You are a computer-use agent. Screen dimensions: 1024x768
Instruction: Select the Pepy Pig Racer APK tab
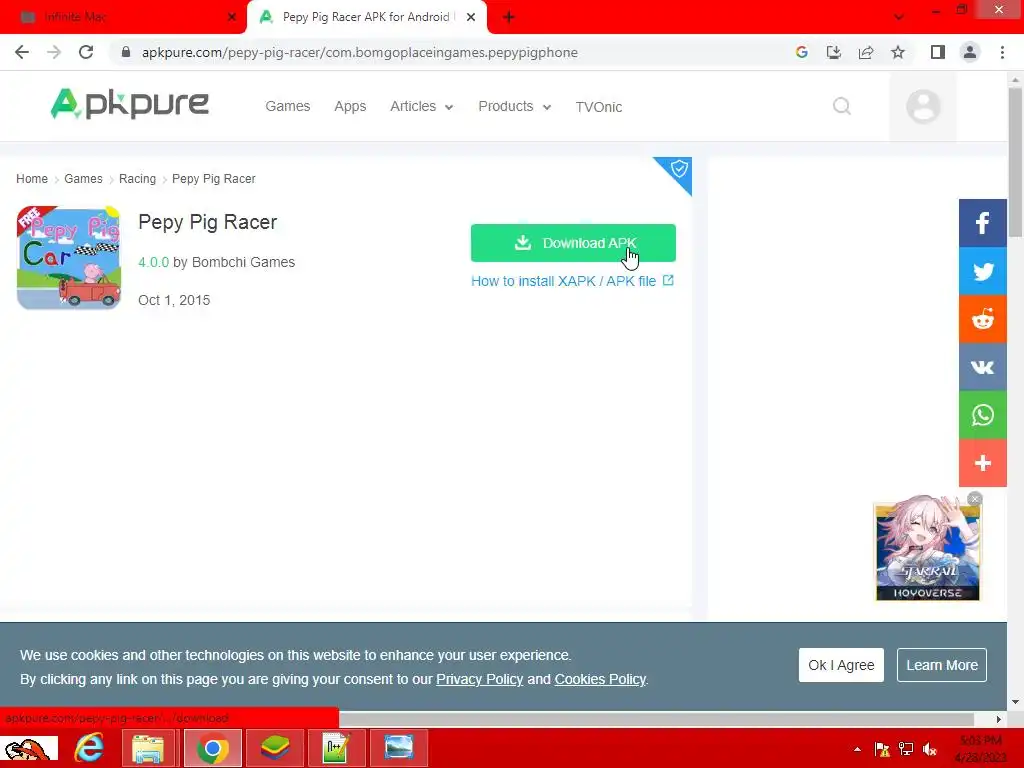[366, 17]
